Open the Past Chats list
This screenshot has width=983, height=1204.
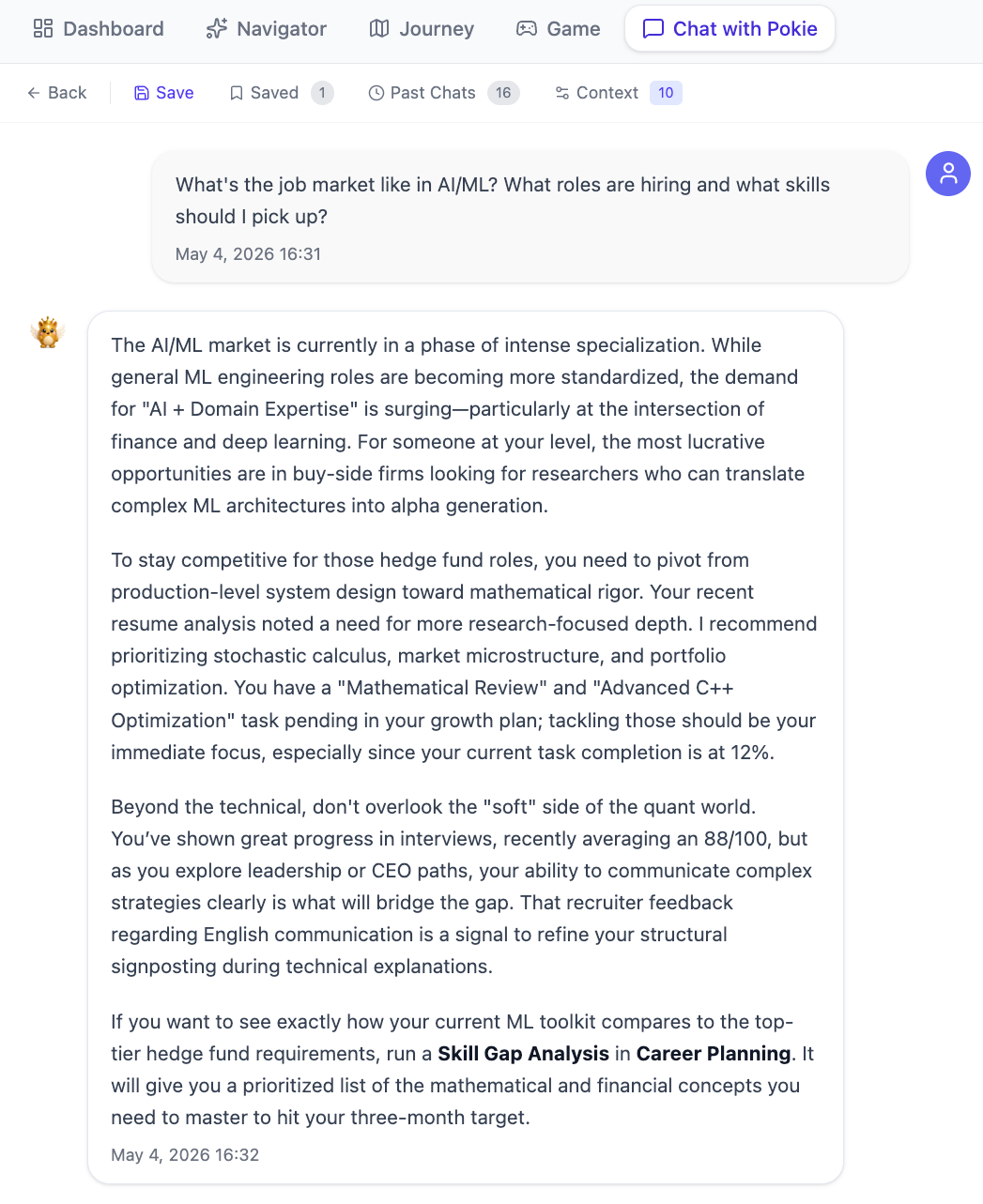point(444,93)
